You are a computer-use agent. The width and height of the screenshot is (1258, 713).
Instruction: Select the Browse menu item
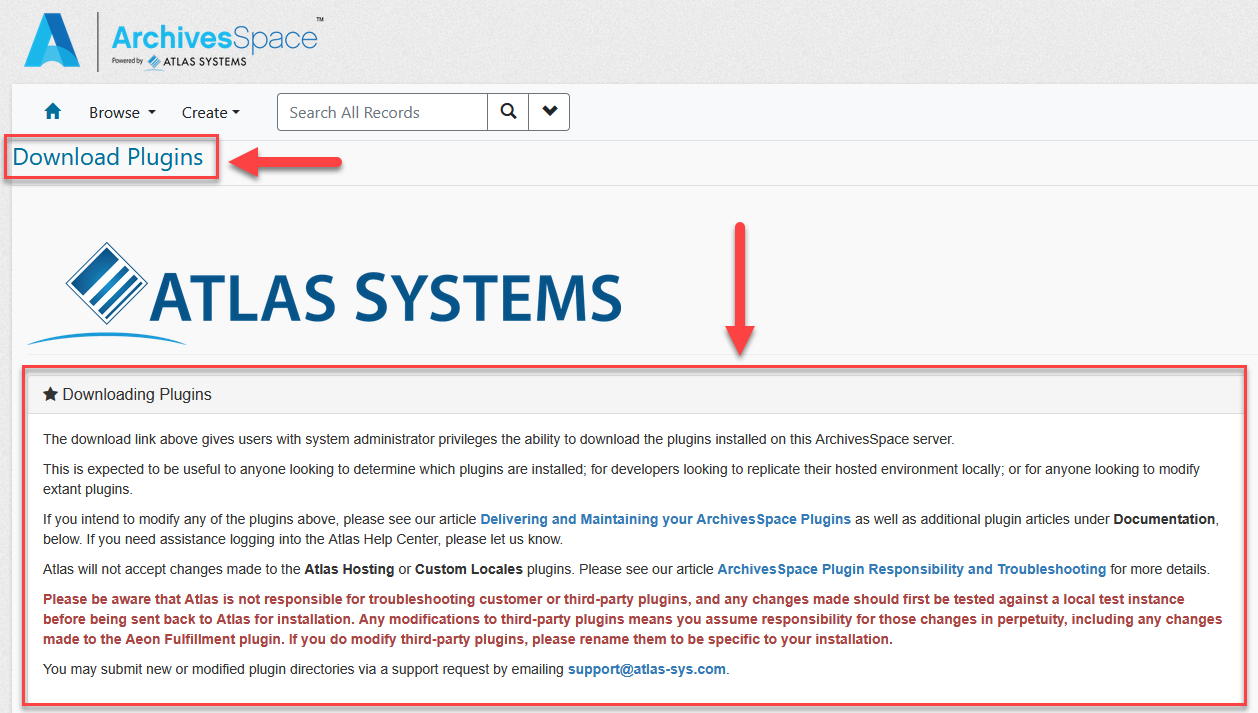tap(115, 112)
